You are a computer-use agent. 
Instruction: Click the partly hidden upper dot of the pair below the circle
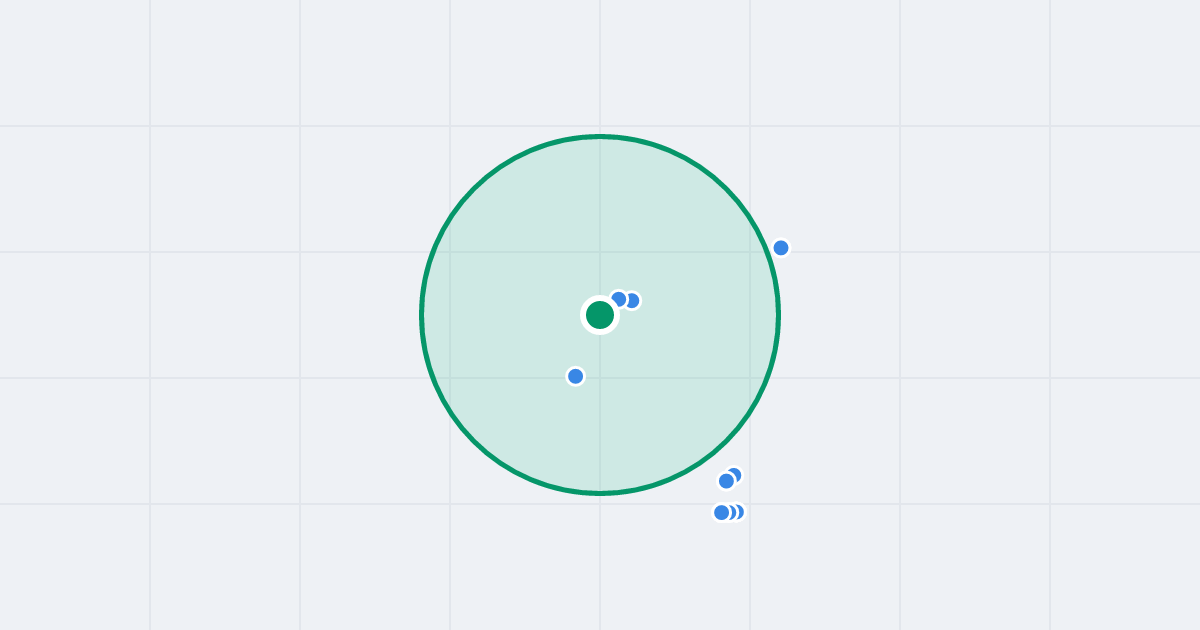(736, 474)
